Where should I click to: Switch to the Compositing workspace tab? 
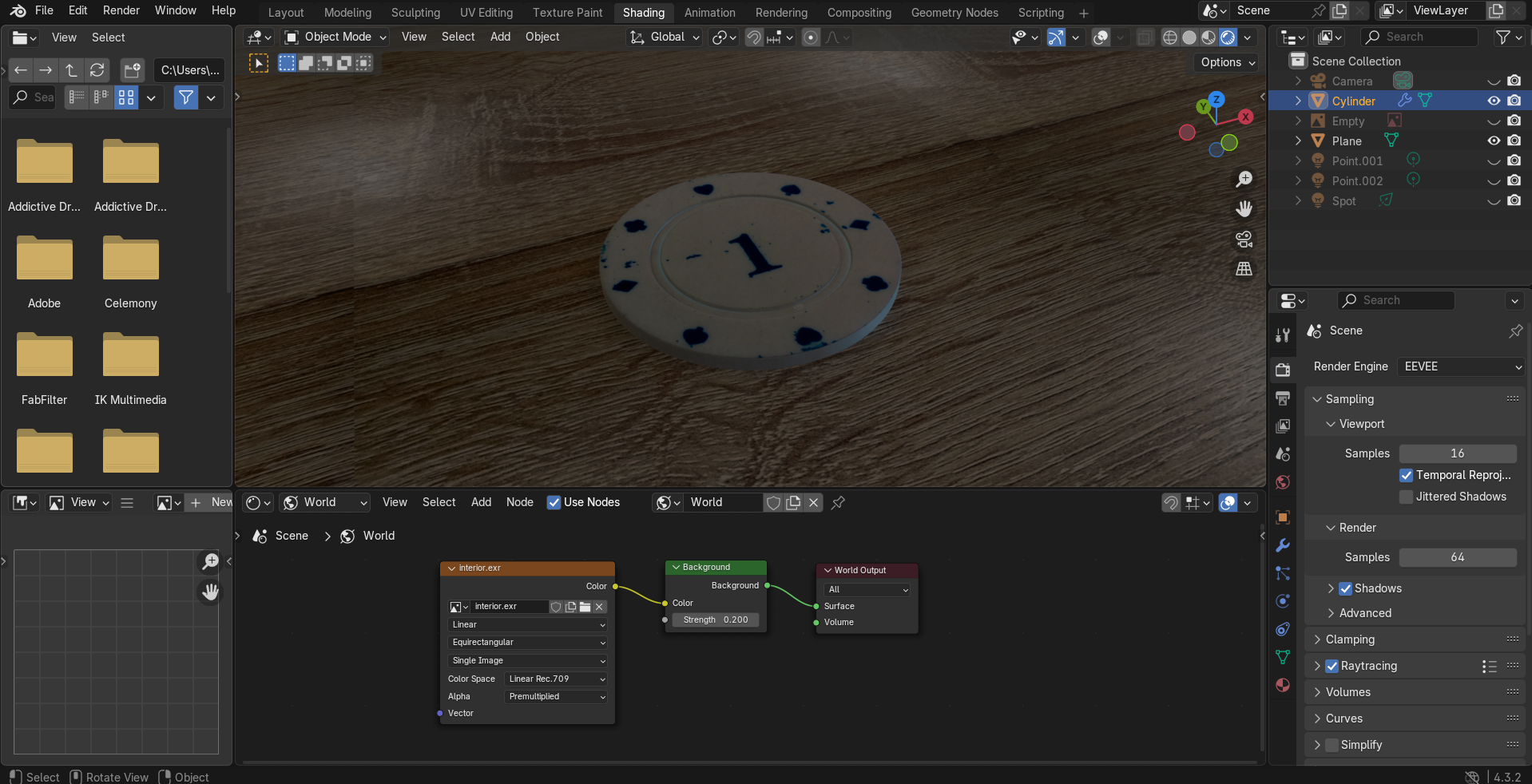(x=859, y=13)
